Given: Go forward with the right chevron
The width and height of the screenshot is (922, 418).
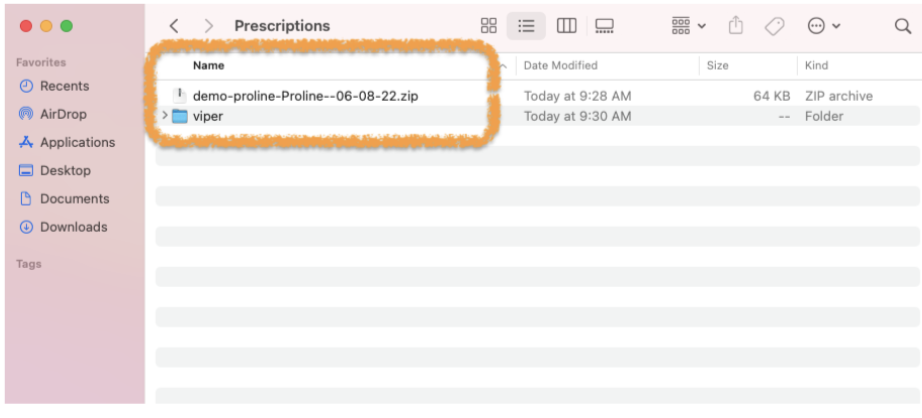Looking at the screenshot, I should pyautogui.click(x=208, y=26).
